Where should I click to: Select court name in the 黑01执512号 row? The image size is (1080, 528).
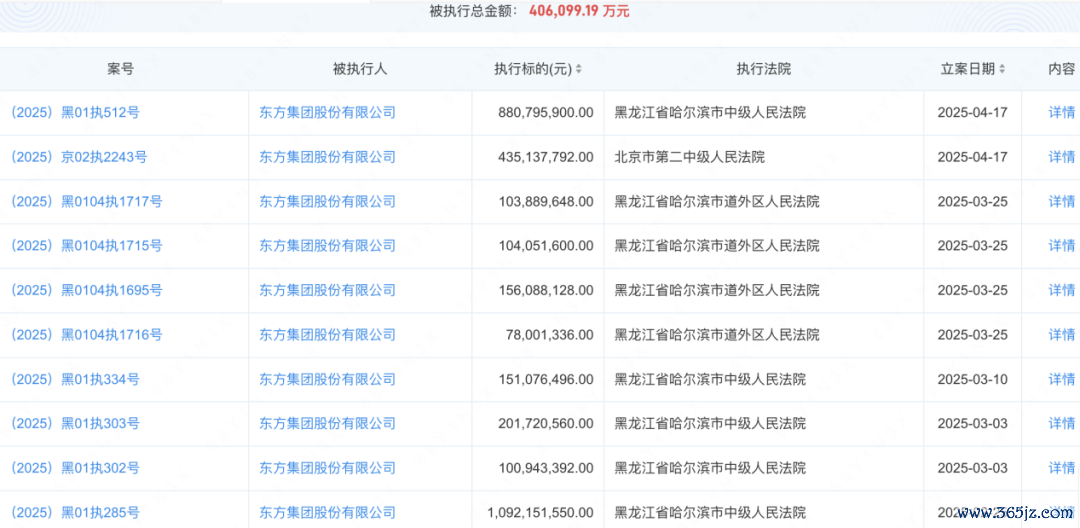point(710,112)
